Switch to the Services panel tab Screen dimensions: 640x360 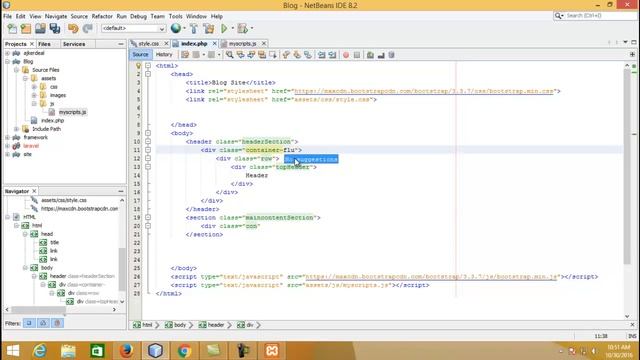pos(74,44)
